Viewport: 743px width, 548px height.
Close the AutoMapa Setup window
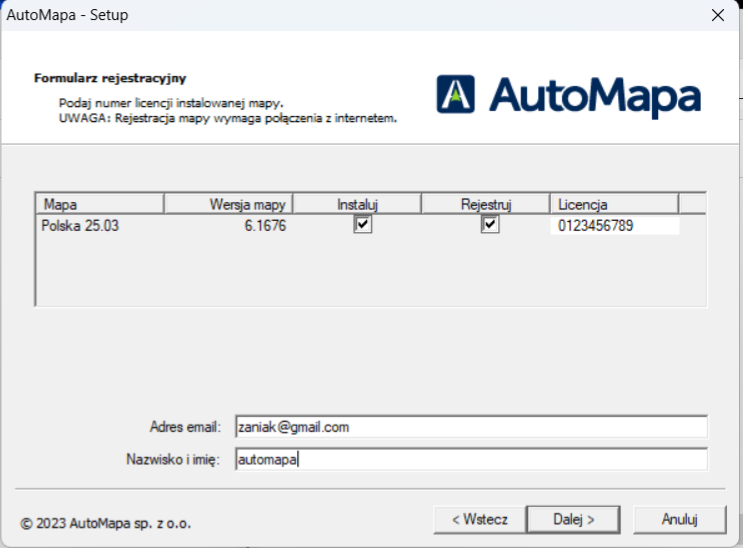(x=718, y=15)
